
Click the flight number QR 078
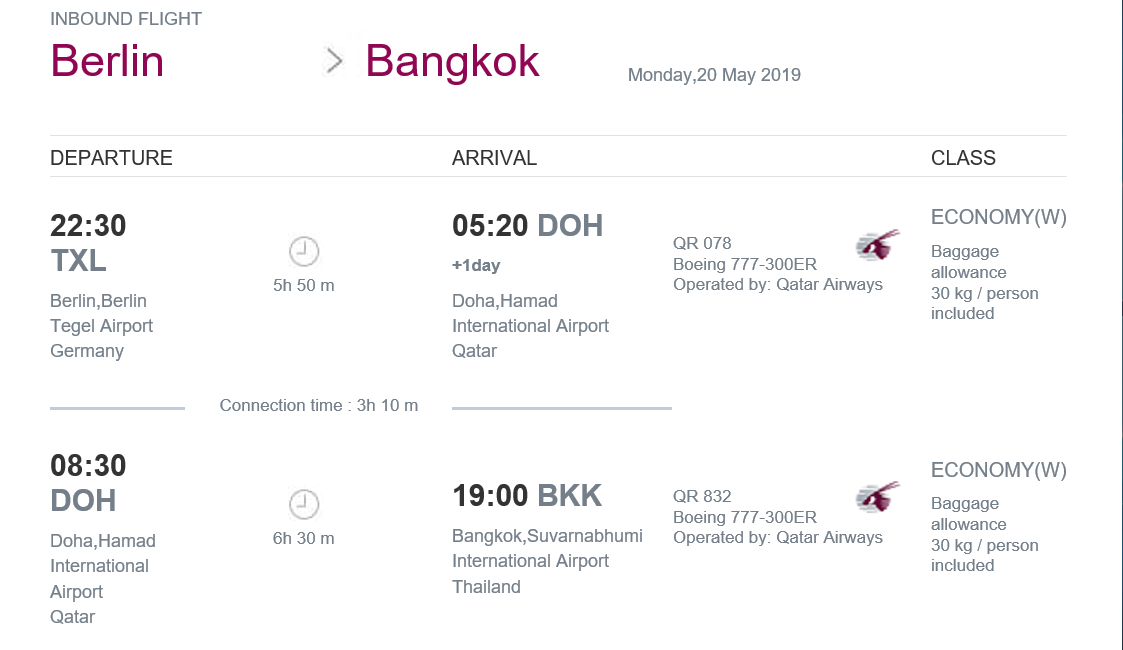[x=702, y=243]
